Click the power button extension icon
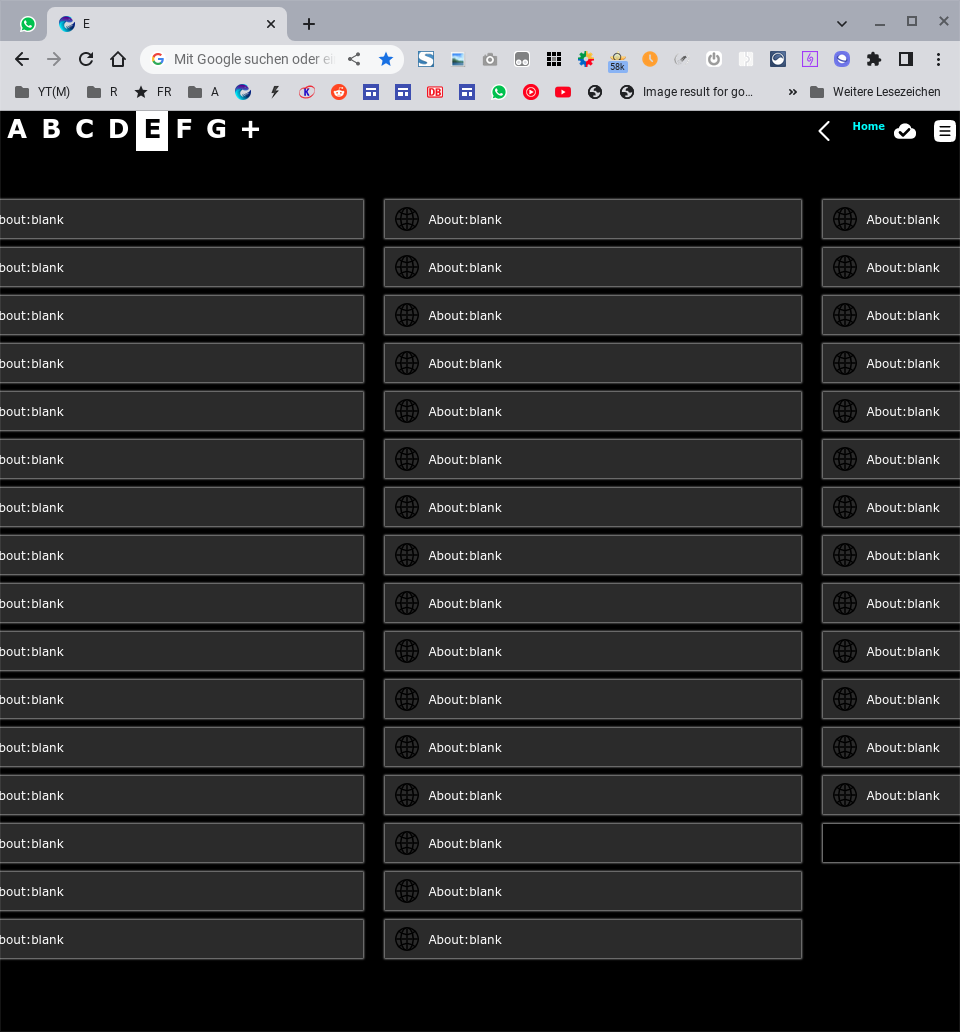 pyautogui.click(x=713, y=59)
